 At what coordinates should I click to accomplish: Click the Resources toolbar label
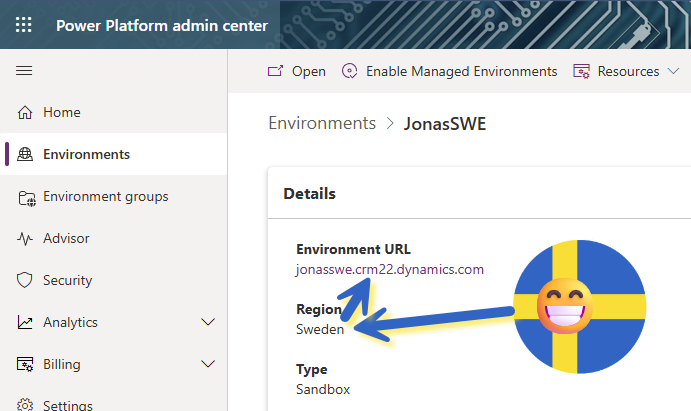coord(628,71)
